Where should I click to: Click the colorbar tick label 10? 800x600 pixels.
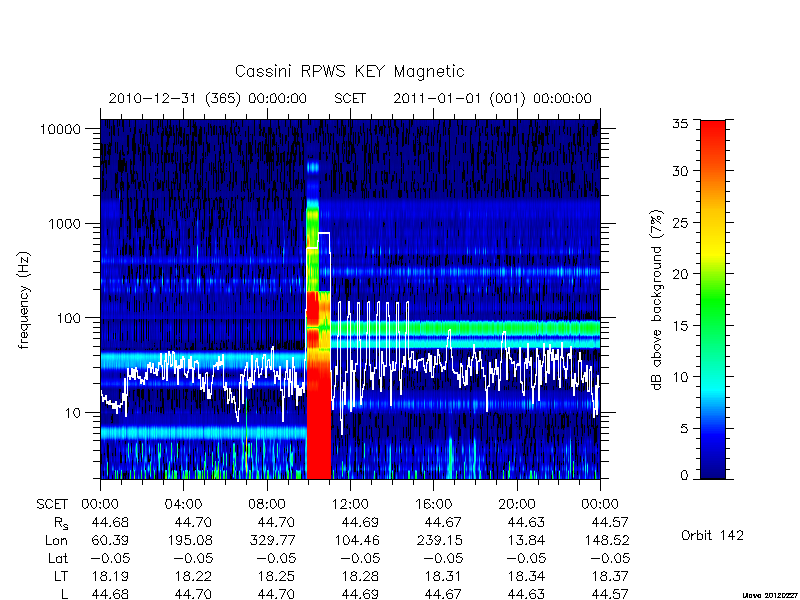click(680, 377)
